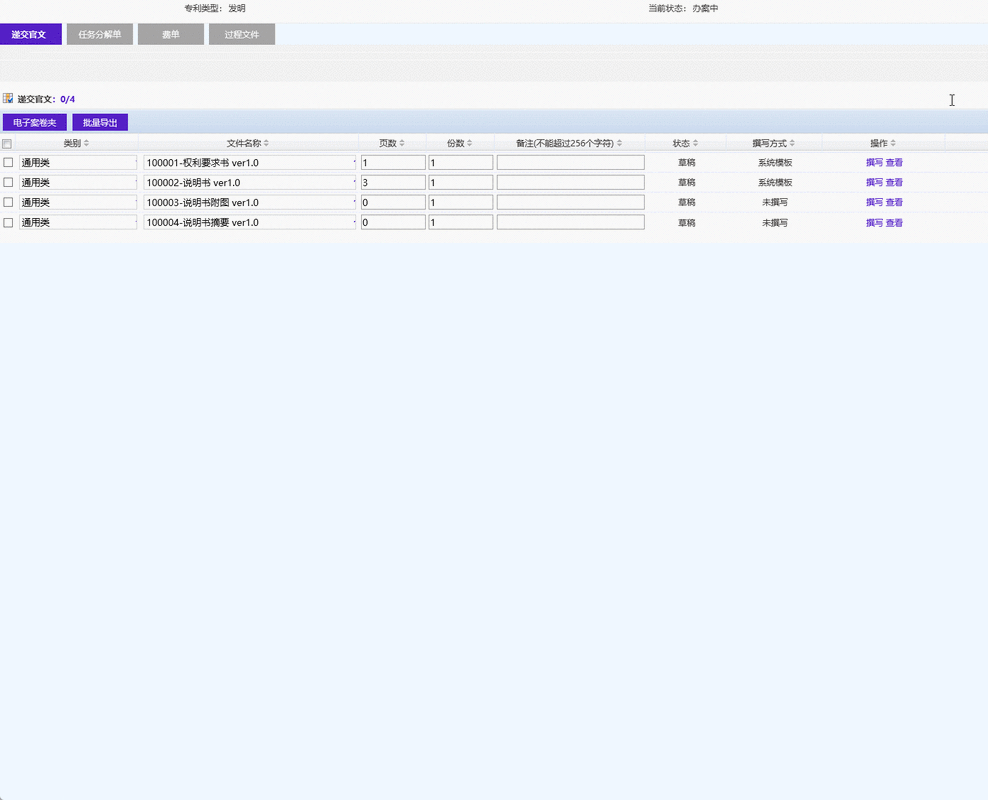Toggle the select-all checkbox in the table header

click(x=7, y=144)
